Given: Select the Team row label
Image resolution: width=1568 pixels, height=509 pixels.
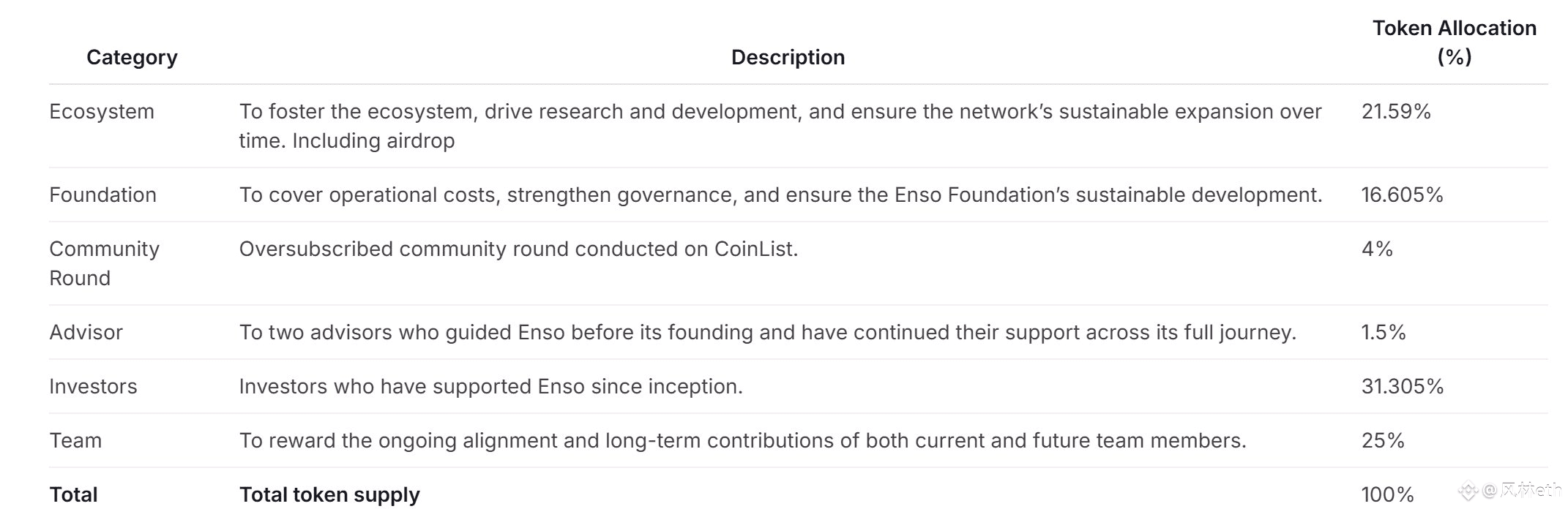Looking at the screenshot, I should coord(75,440).
